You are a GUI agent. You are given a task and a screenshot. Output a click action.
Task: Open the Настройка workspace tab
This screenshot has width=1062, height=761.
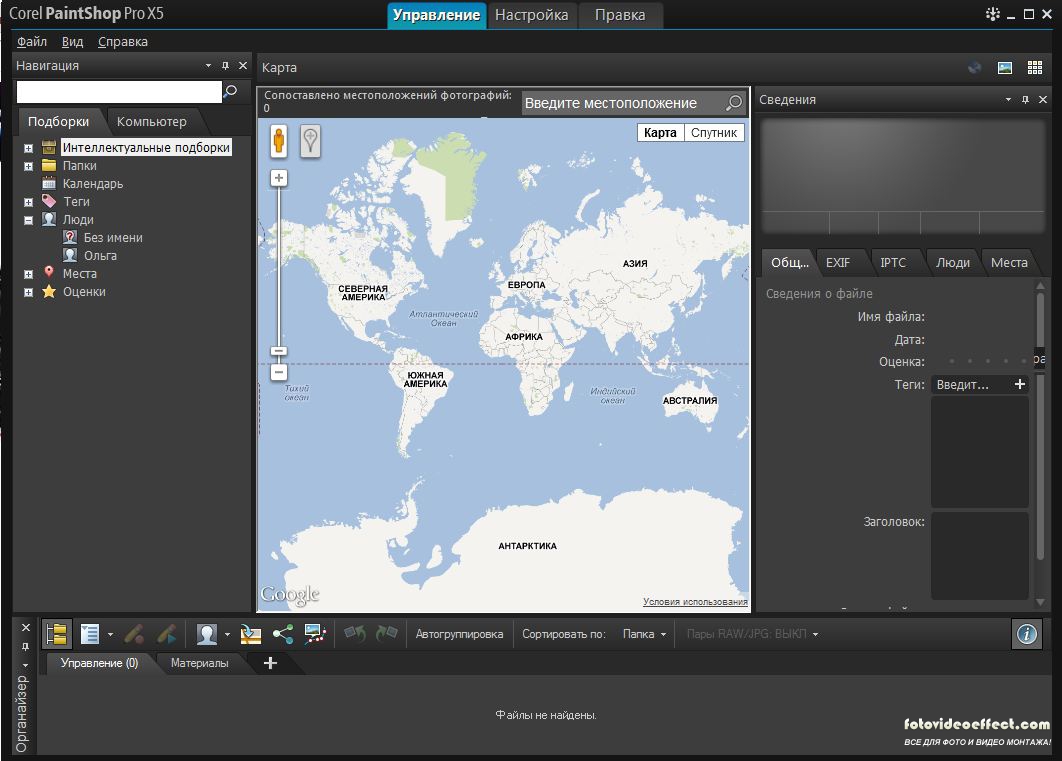point(532,15)
